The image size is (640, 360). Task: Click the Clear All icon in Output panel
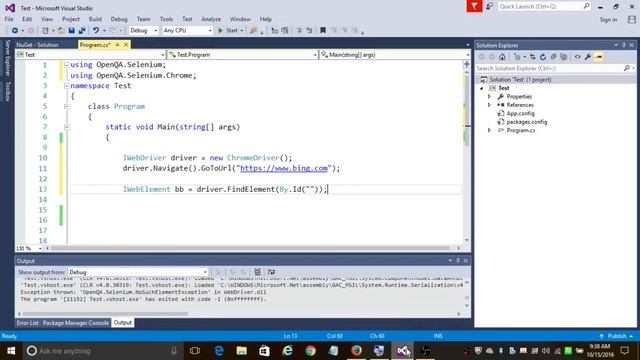coord(258,272)
